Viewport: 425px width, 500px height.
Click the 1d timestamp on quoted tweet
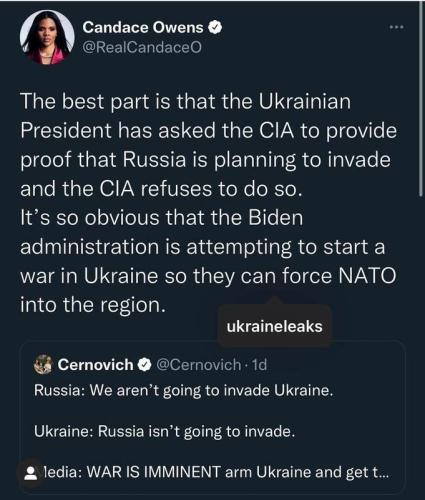[259, 365]
